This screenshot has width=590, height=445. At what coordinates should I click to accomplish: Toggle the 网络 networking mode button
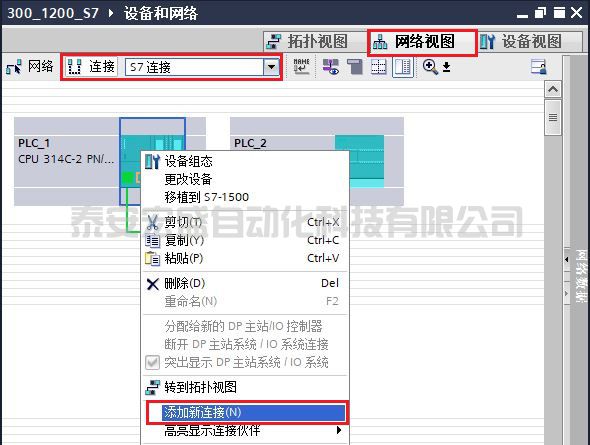point(30,67)
